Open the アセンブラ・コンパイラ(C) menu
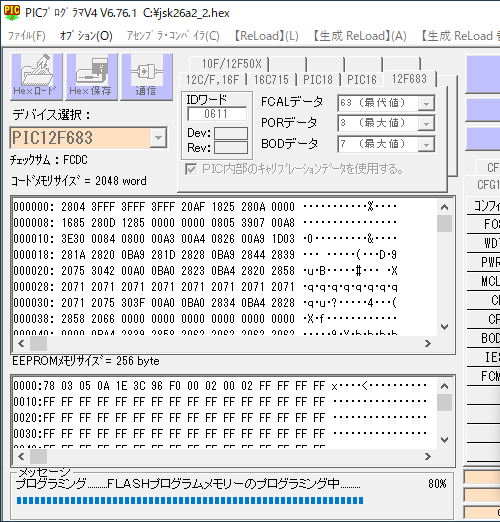The height and width of the screenshot is (522, 500). pyautogui.click(x=173, y=35)
